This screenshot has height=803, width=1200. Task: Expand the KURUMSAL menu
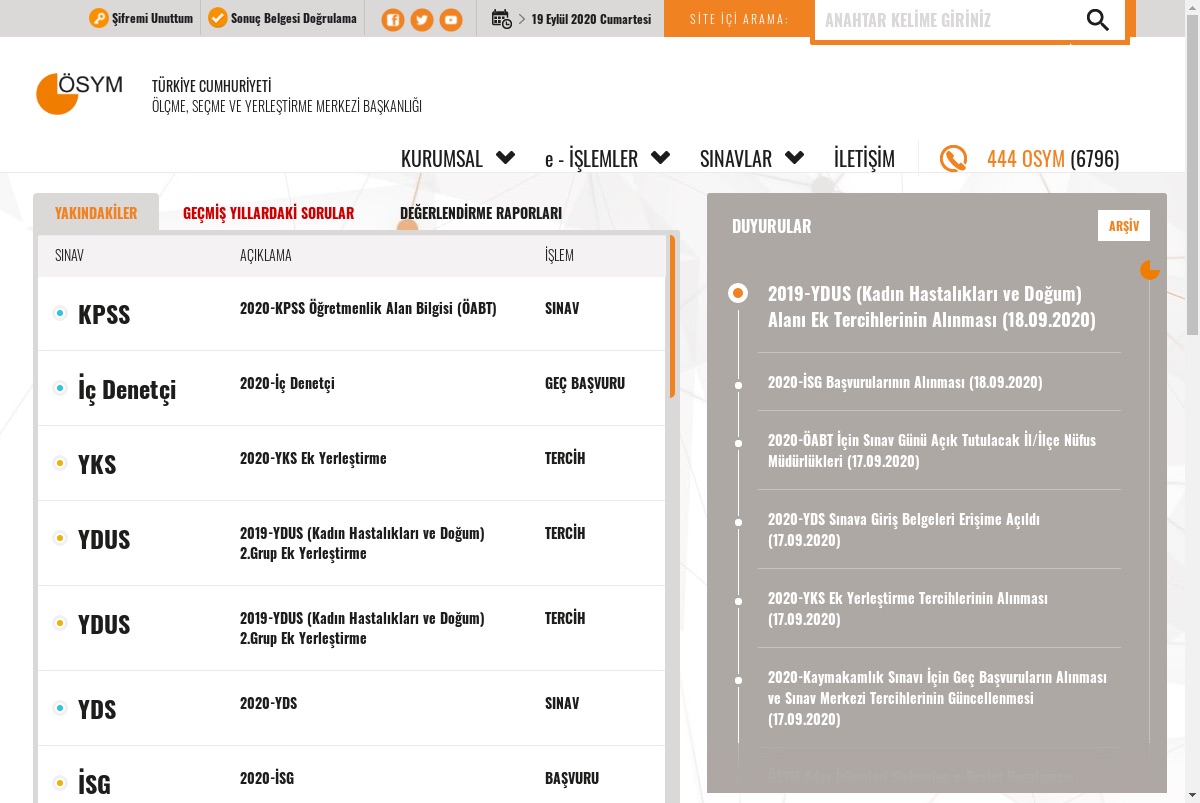coord(458,159)
